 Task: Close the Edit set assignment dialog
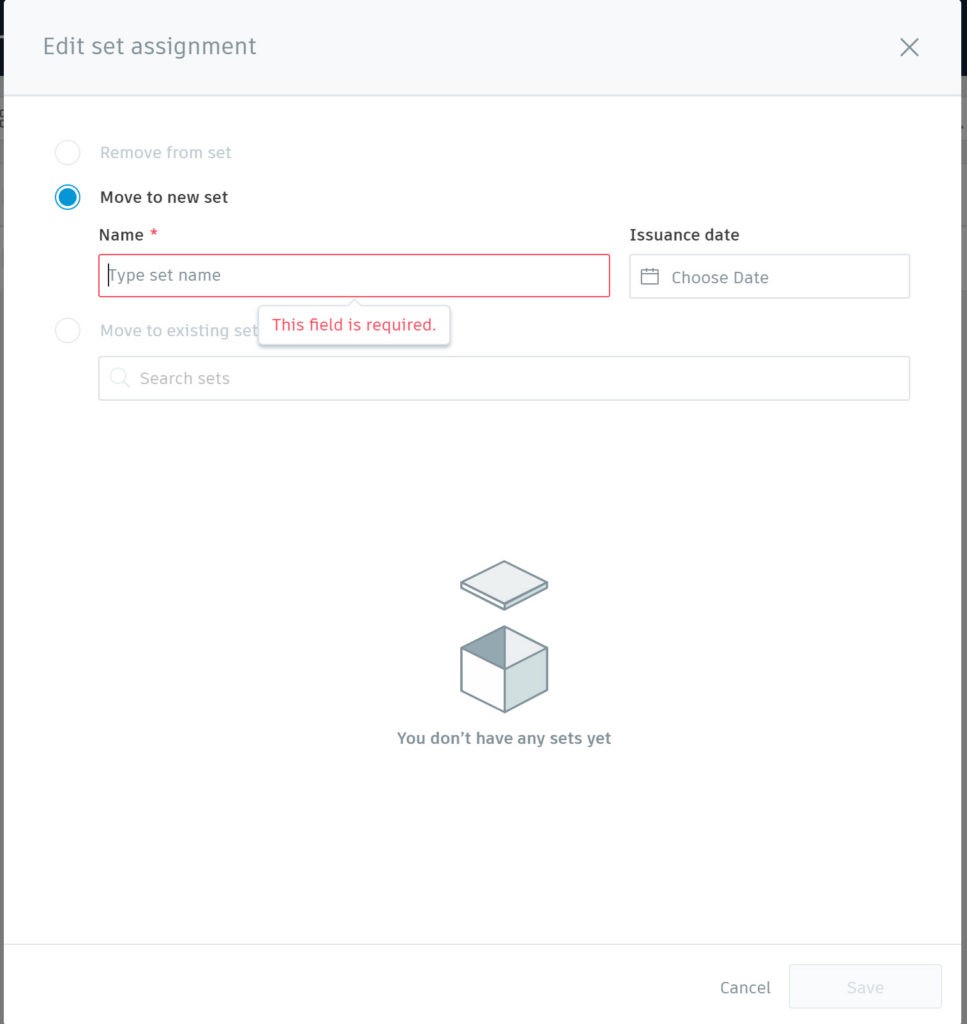[x=909, y=47]
